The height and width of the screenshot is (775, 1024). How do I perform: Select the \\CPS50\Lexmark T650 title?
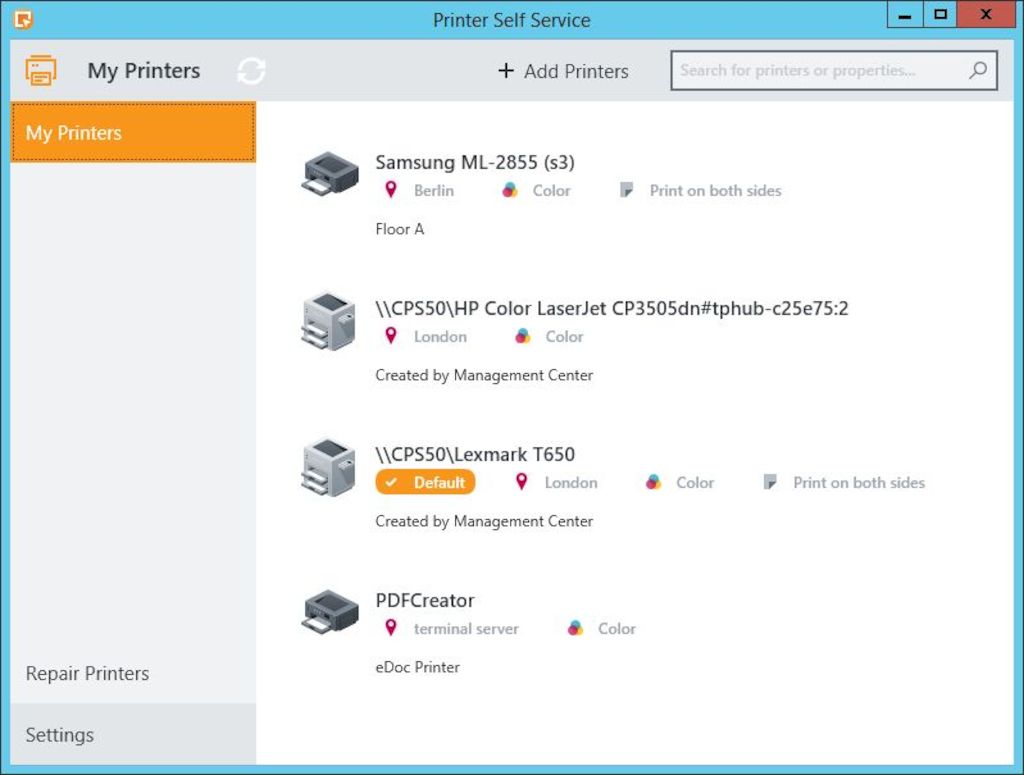click(x=475, y=454)
